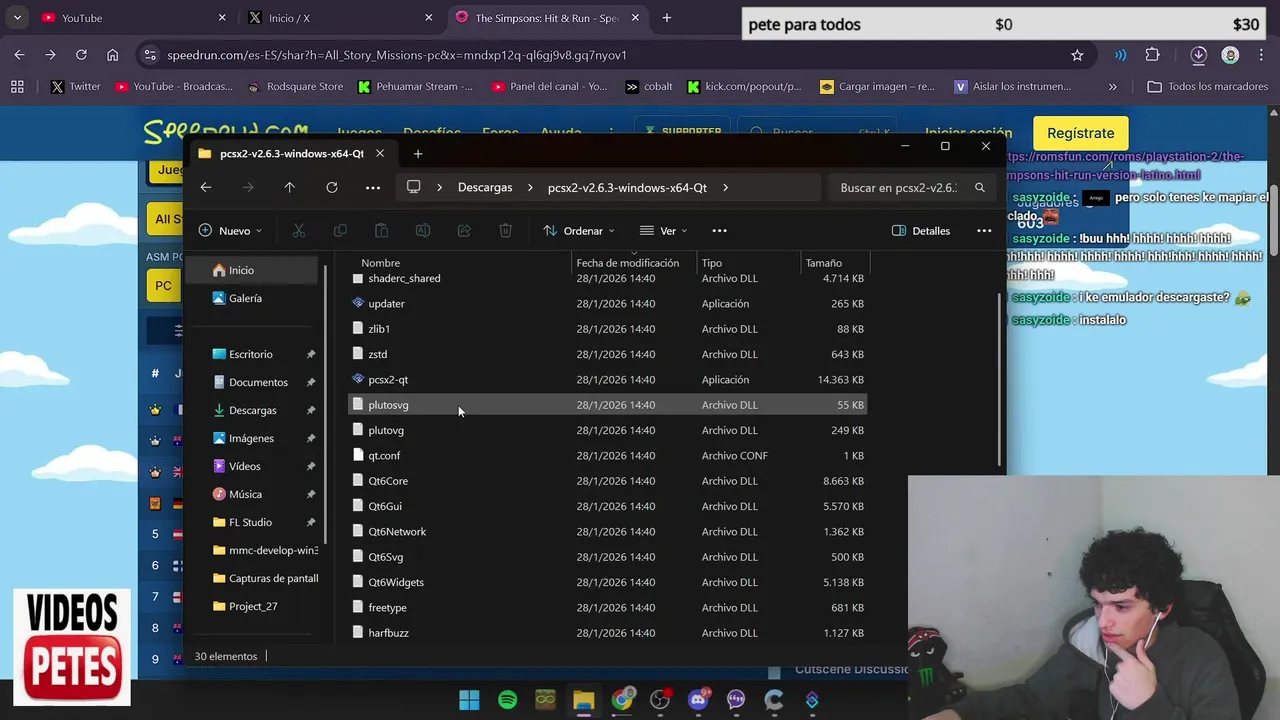Screen dimensions: 1280x720
Task: Open Chrome from the taskbar
Action: [622, 700]
